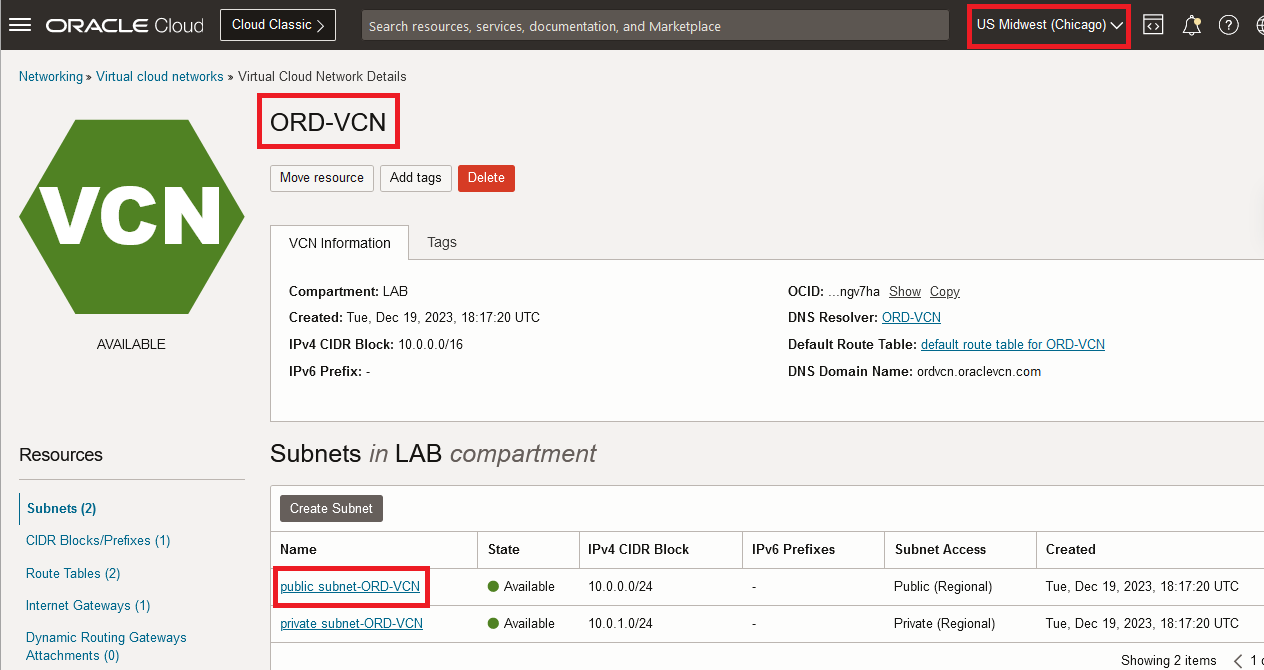The width and height of the screenshot is (1264, 670).
Task: Copy the OCID
Action: coord(945,292)
